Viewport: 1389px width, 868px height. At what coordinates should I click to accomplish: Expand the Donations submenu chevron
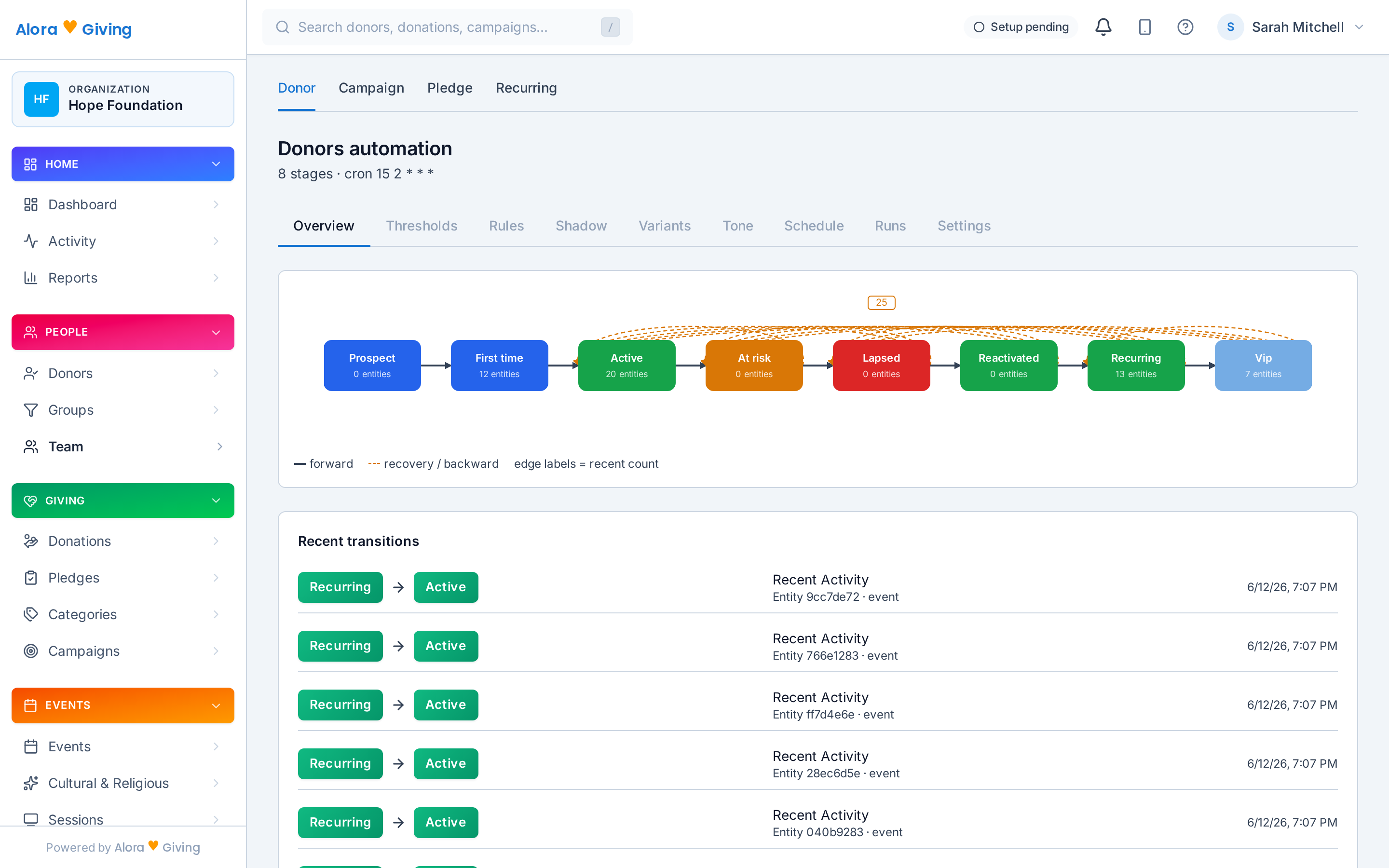coord(216,541)
